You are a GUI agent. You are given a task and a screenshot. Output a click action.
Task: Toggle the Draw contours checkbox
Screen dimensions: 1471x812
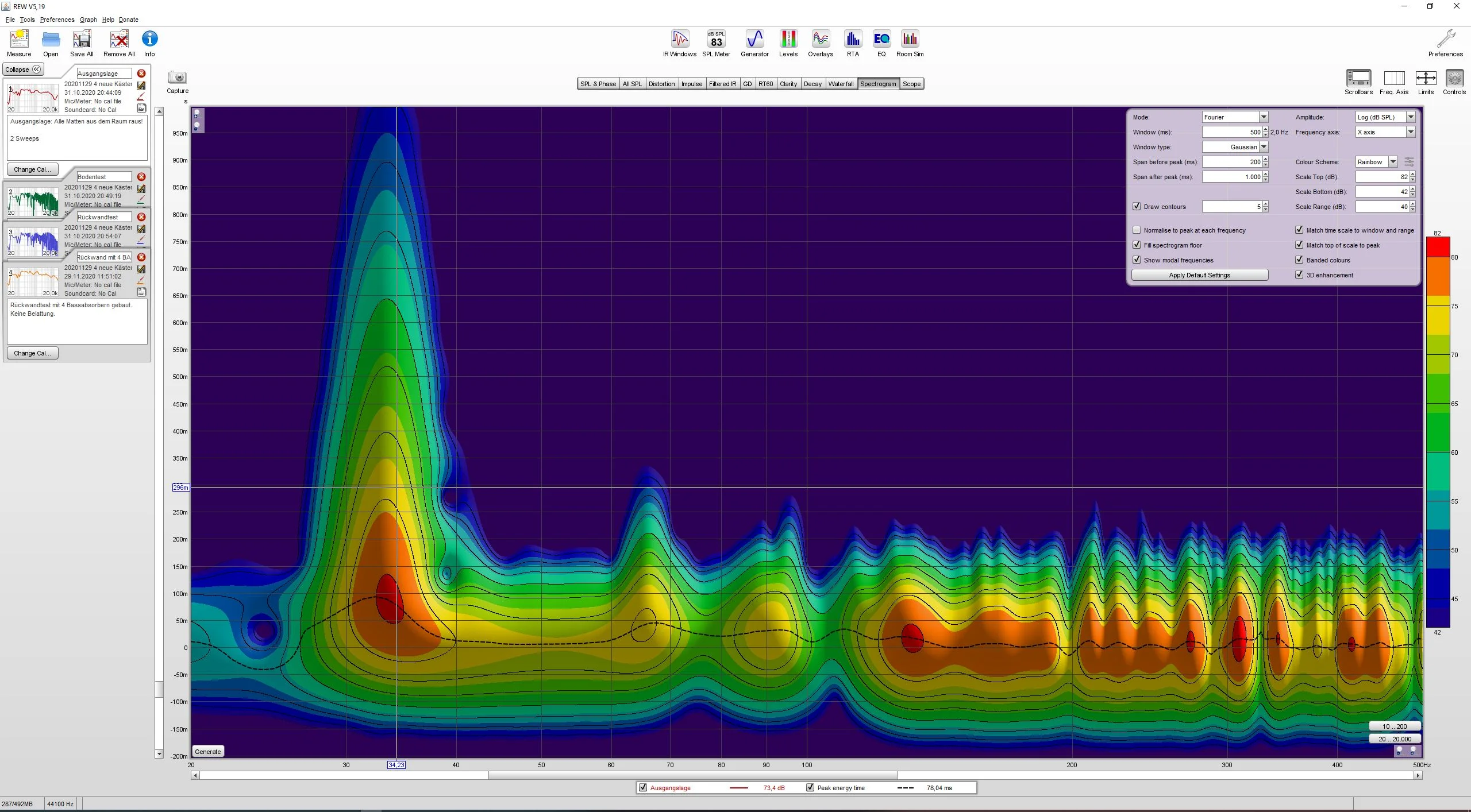1137,207
